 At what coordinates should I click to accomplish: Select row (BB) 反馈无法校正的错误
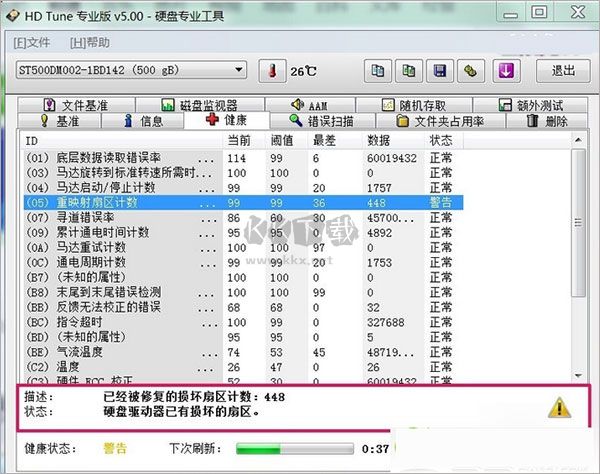[x=243, y=307]
